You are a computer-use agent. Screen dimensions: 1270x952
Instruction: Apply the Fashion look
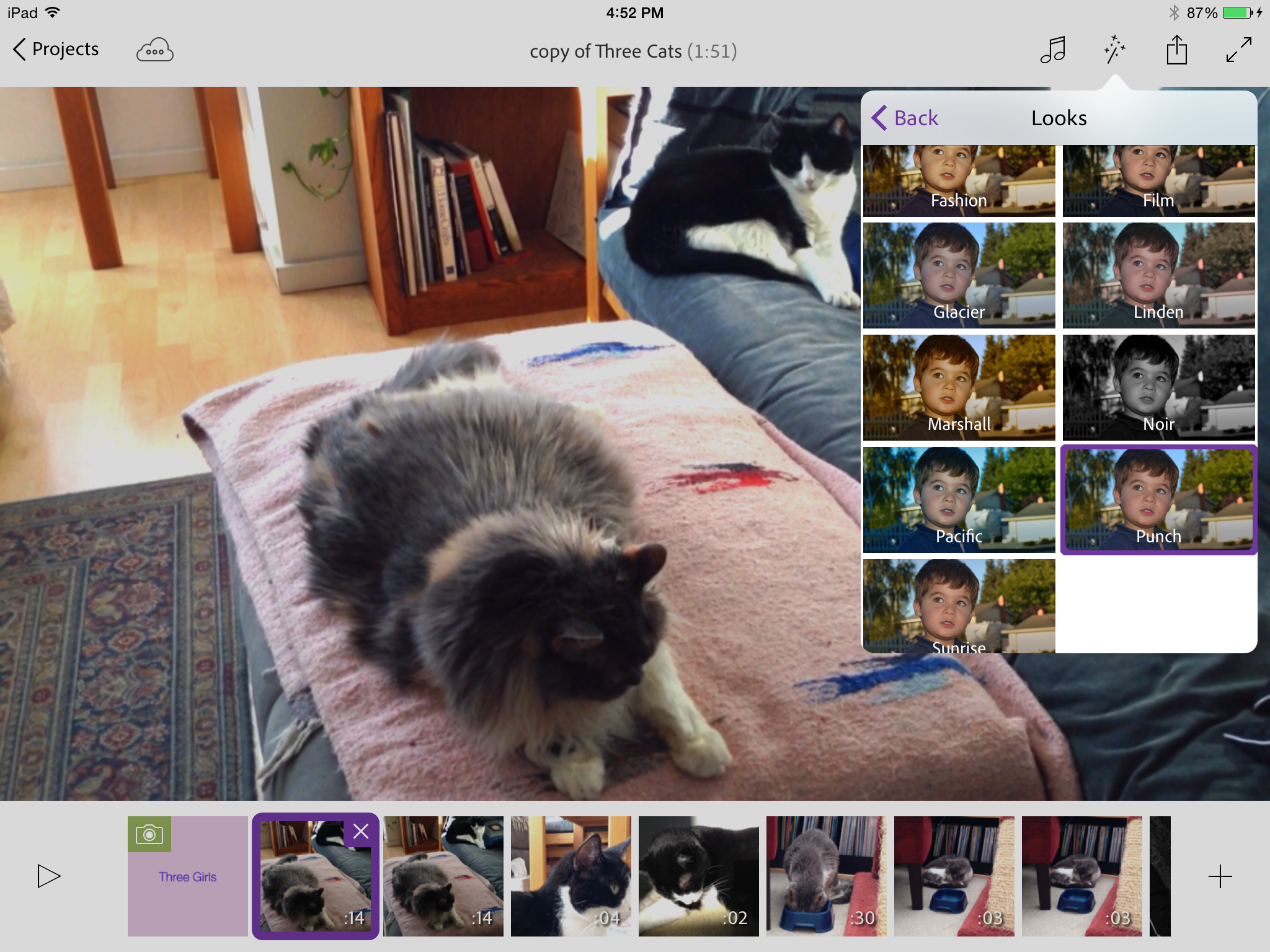click(x=959, y=180)
